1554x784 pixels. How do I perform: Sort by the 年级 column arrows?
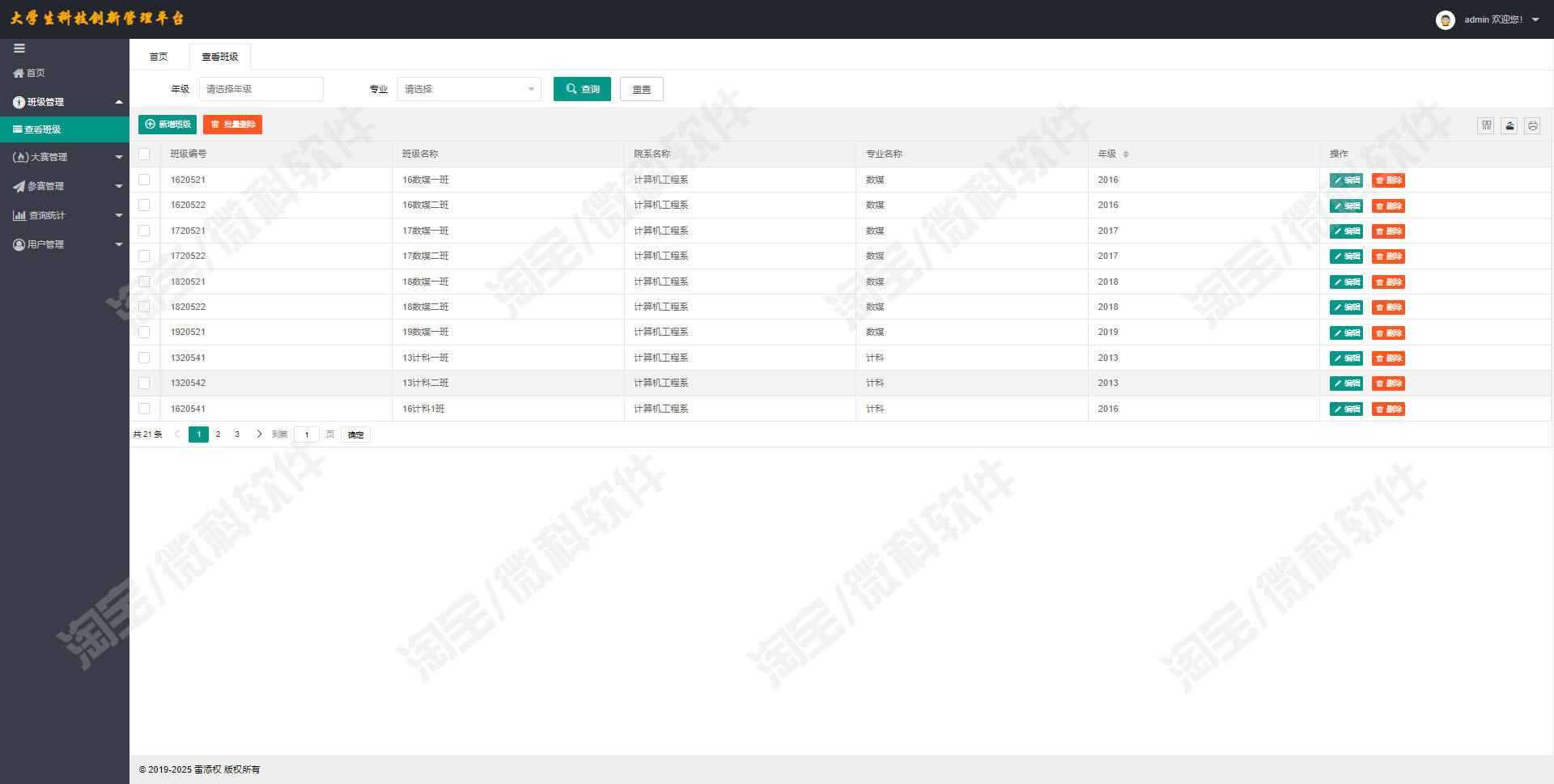pyautogui.click(x=1126, y=154)
